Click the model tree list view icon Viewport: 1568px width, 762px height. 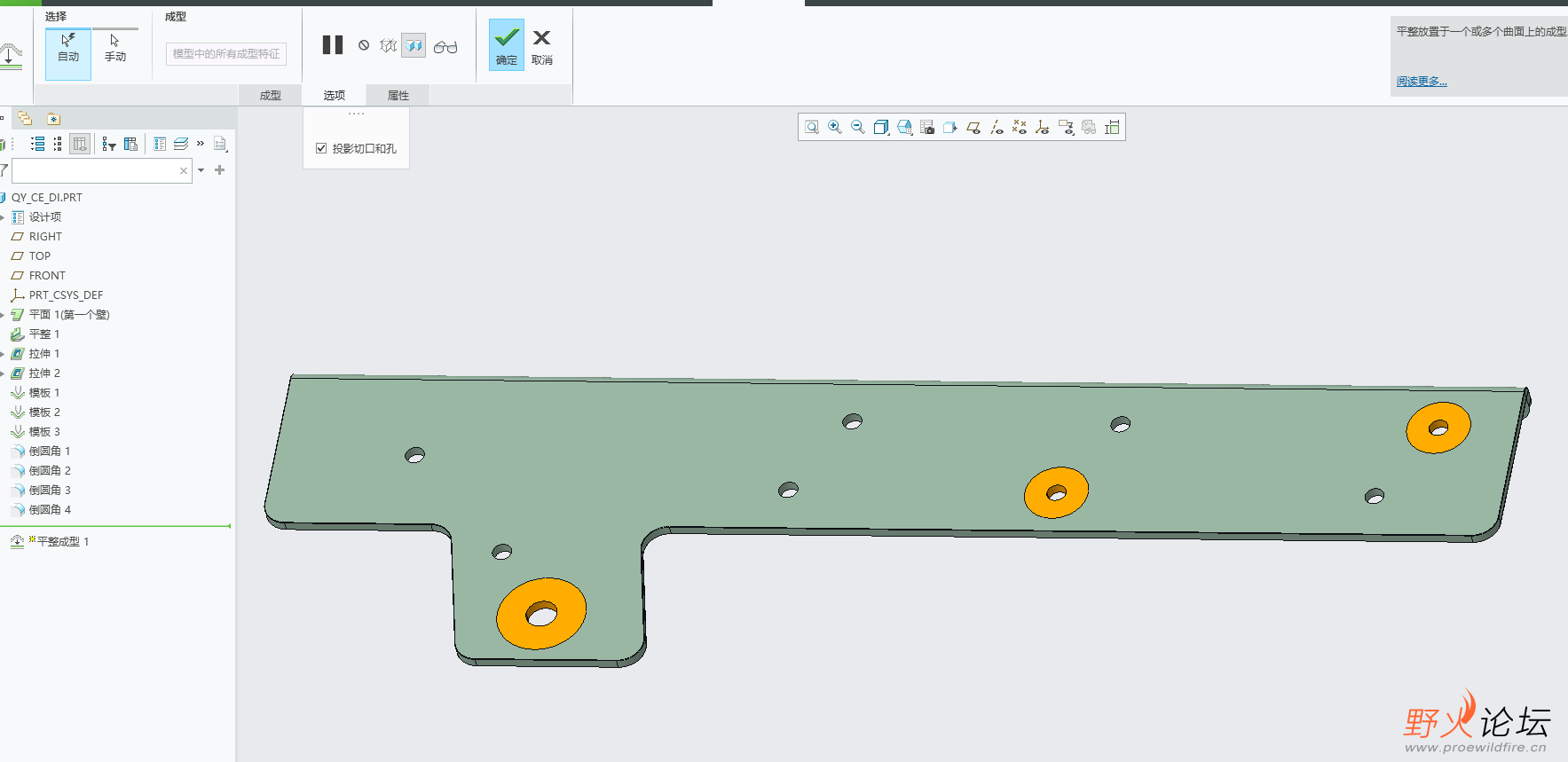click(160, 144)
